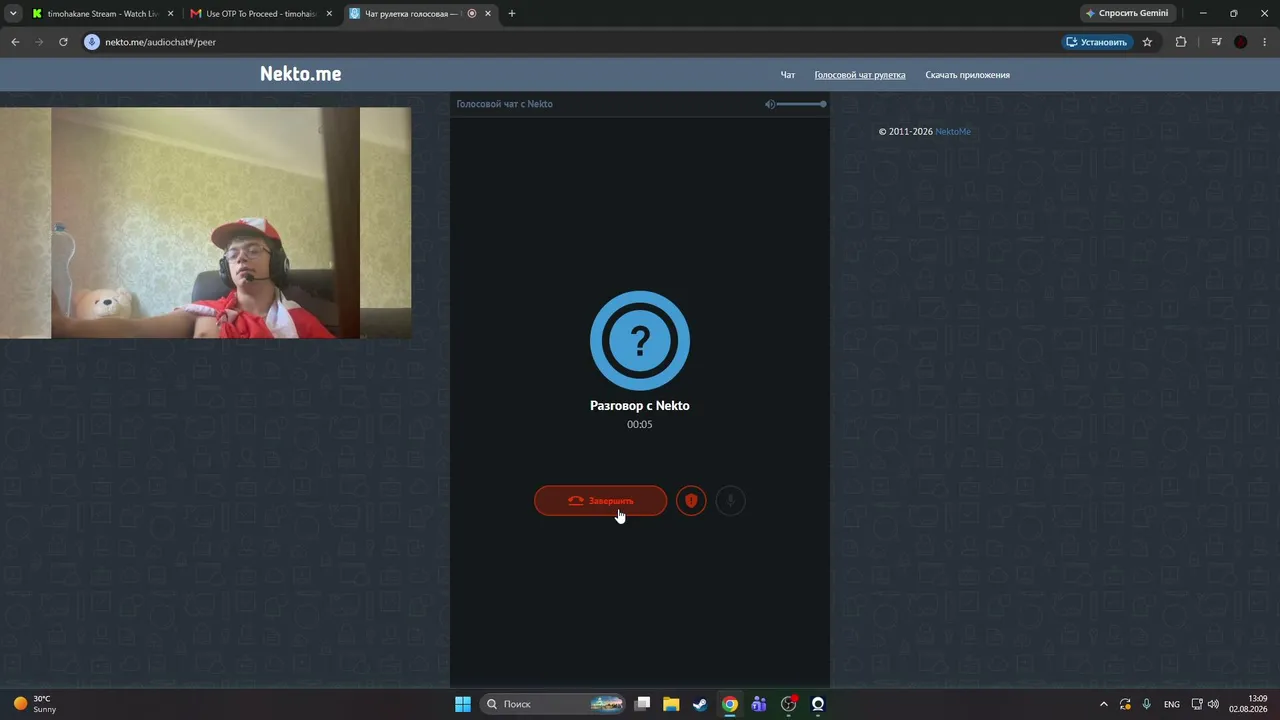Mute the microphone in the voice chat
This screenshot has height=720, width=1280.
click(730, 501)
